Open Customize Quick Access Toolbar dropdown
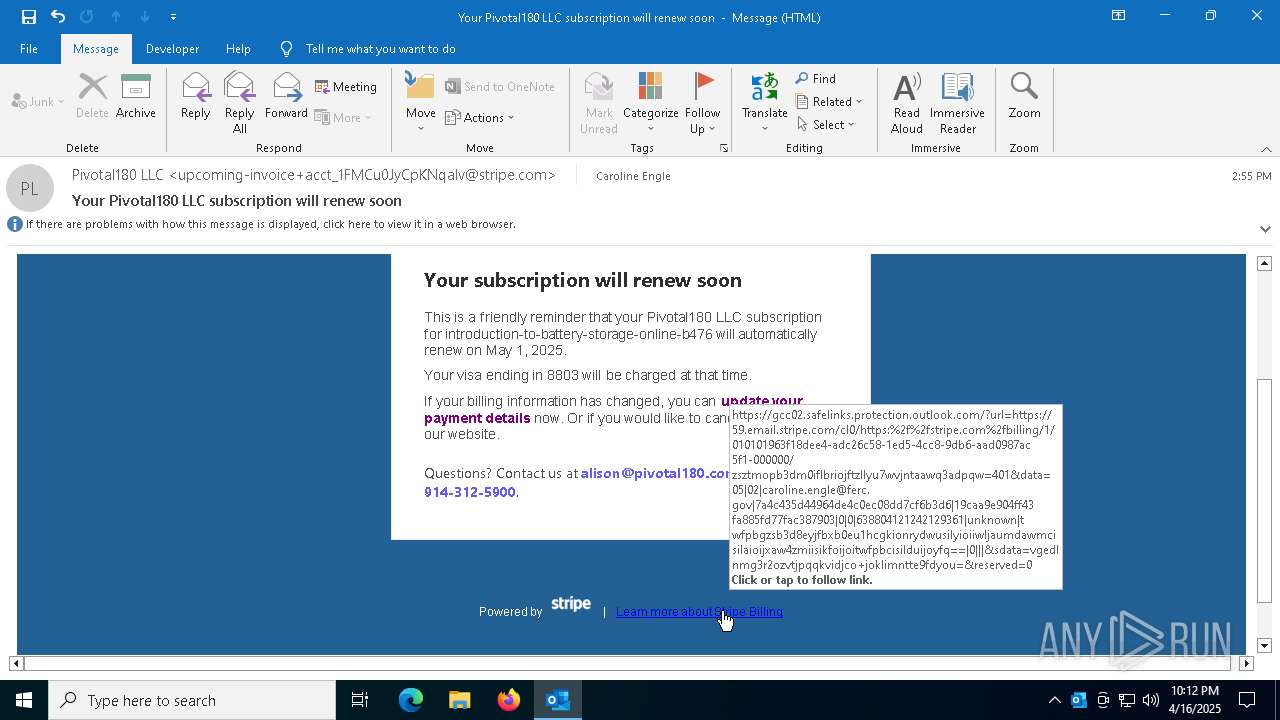This screenshot has height=720, width=1280. pos(174,17)
